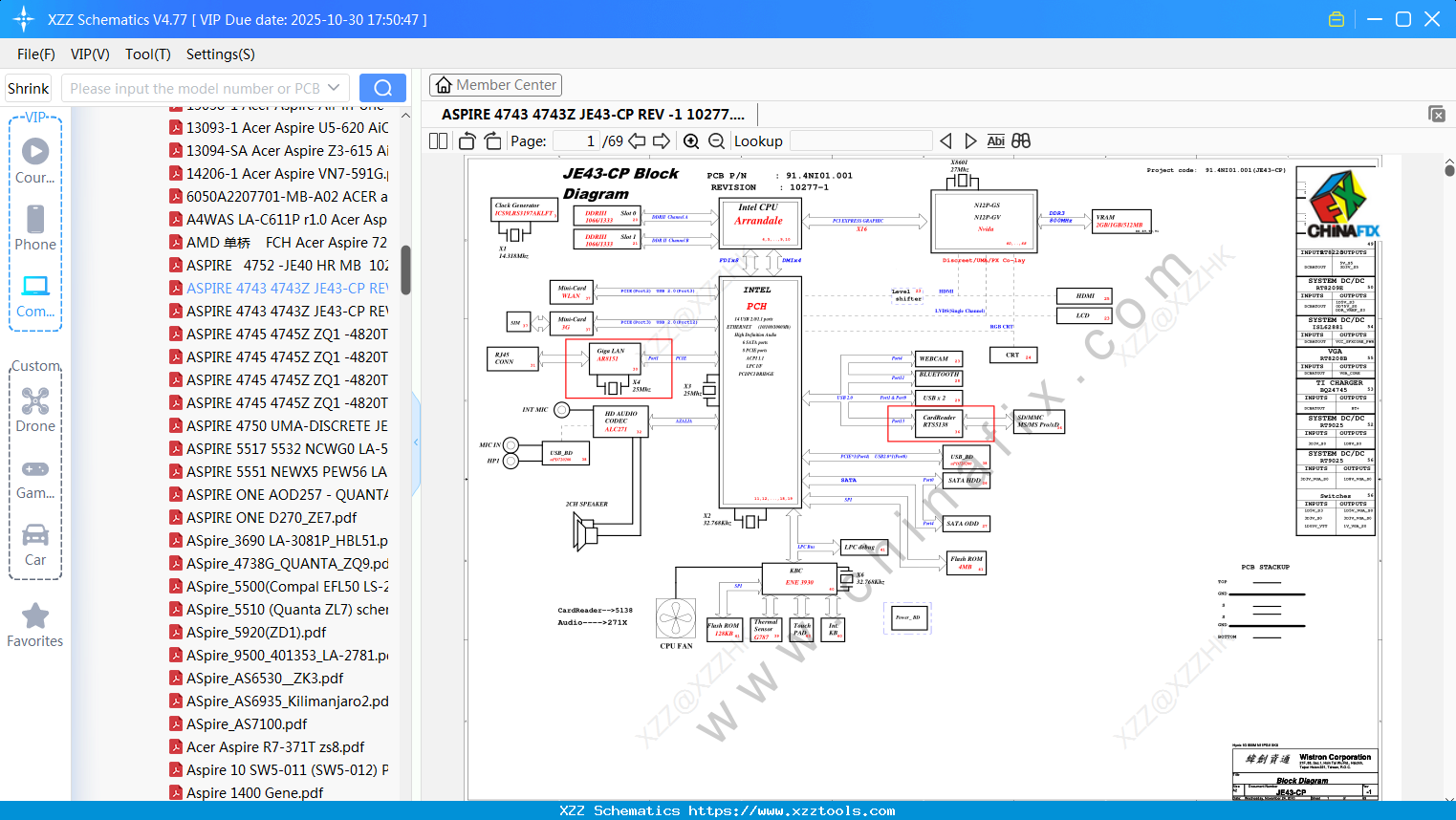Jump to next lookup result triangle

click(970, 140)
